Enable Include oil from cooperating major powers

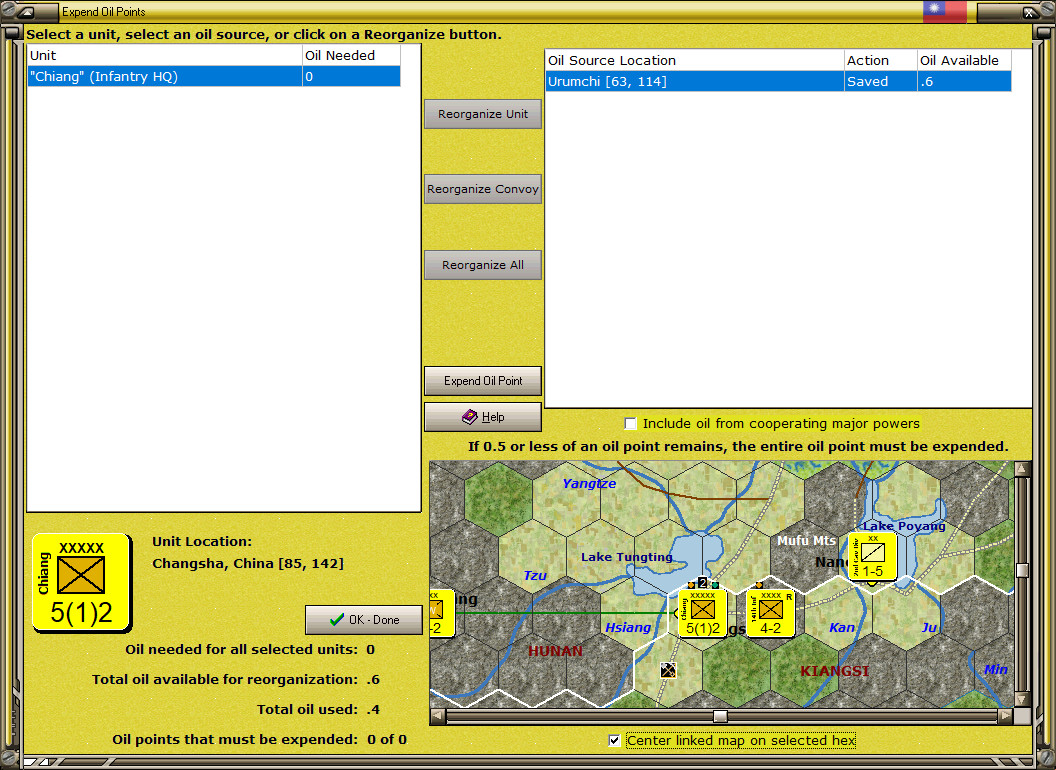[x=630, y=424]
